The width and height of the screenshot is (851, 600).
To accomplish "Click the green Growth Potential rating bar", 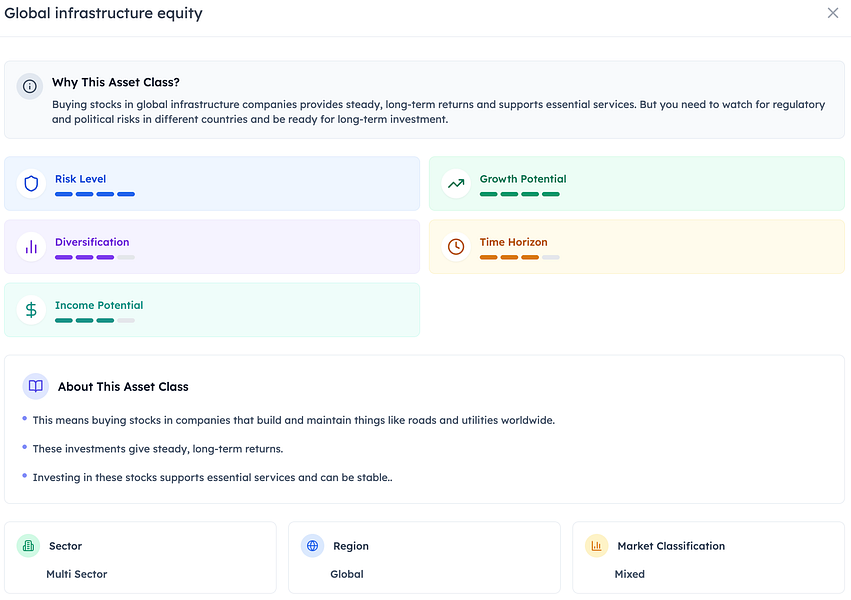I will (x=519, y=194).
